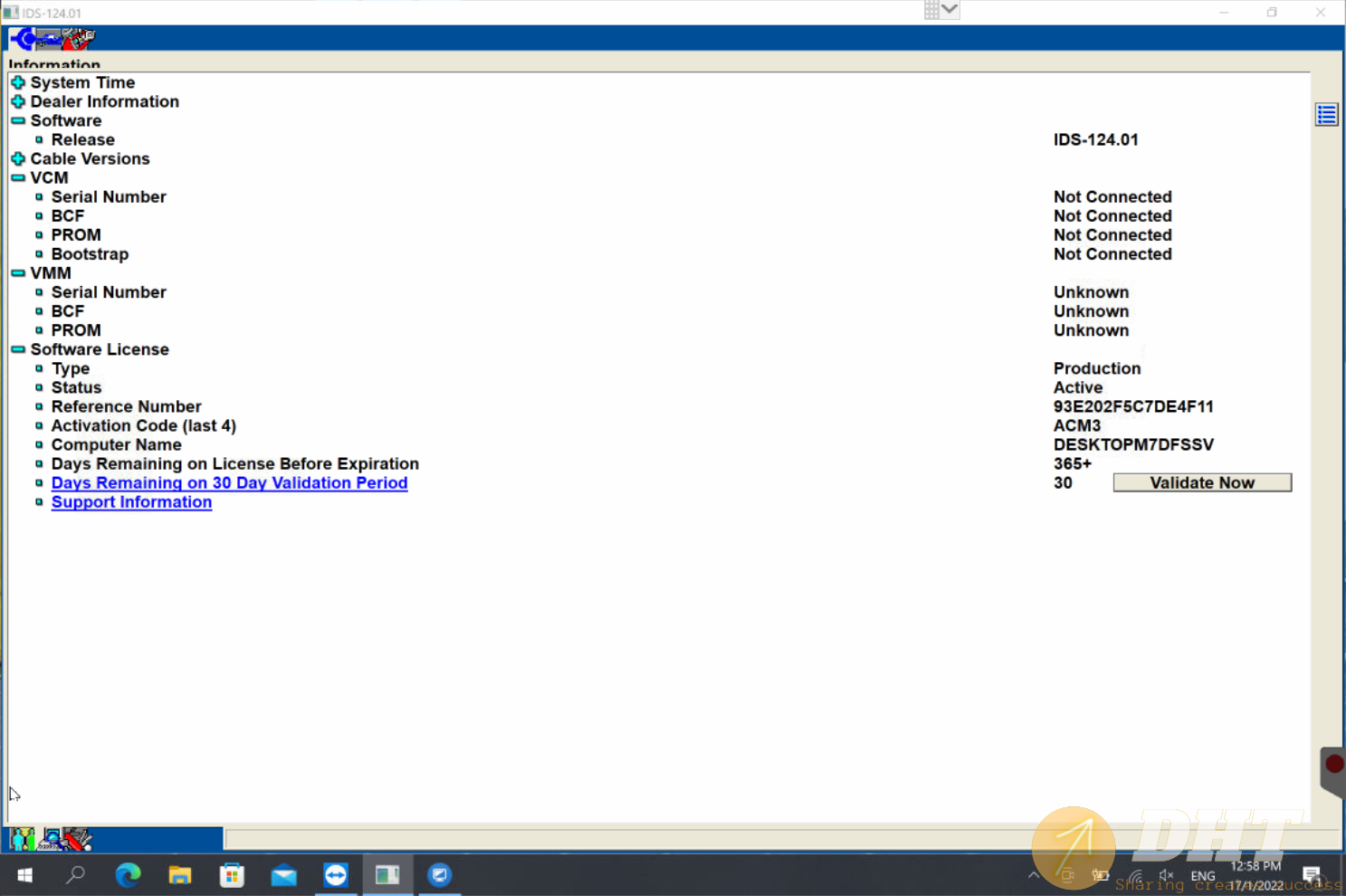Collapse the VMM section
1346x896 pixels.
point(18,273)
